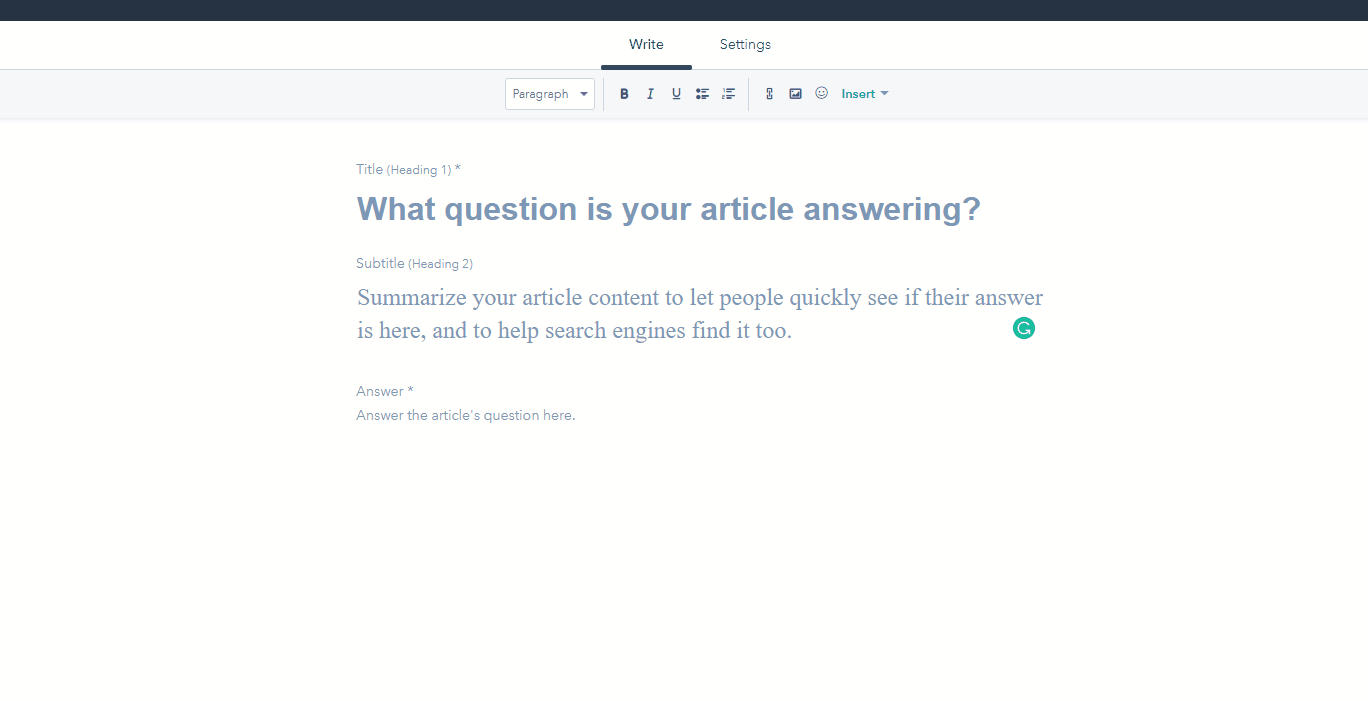Click the dark navigation bar at top

click(x=684, y=10)
